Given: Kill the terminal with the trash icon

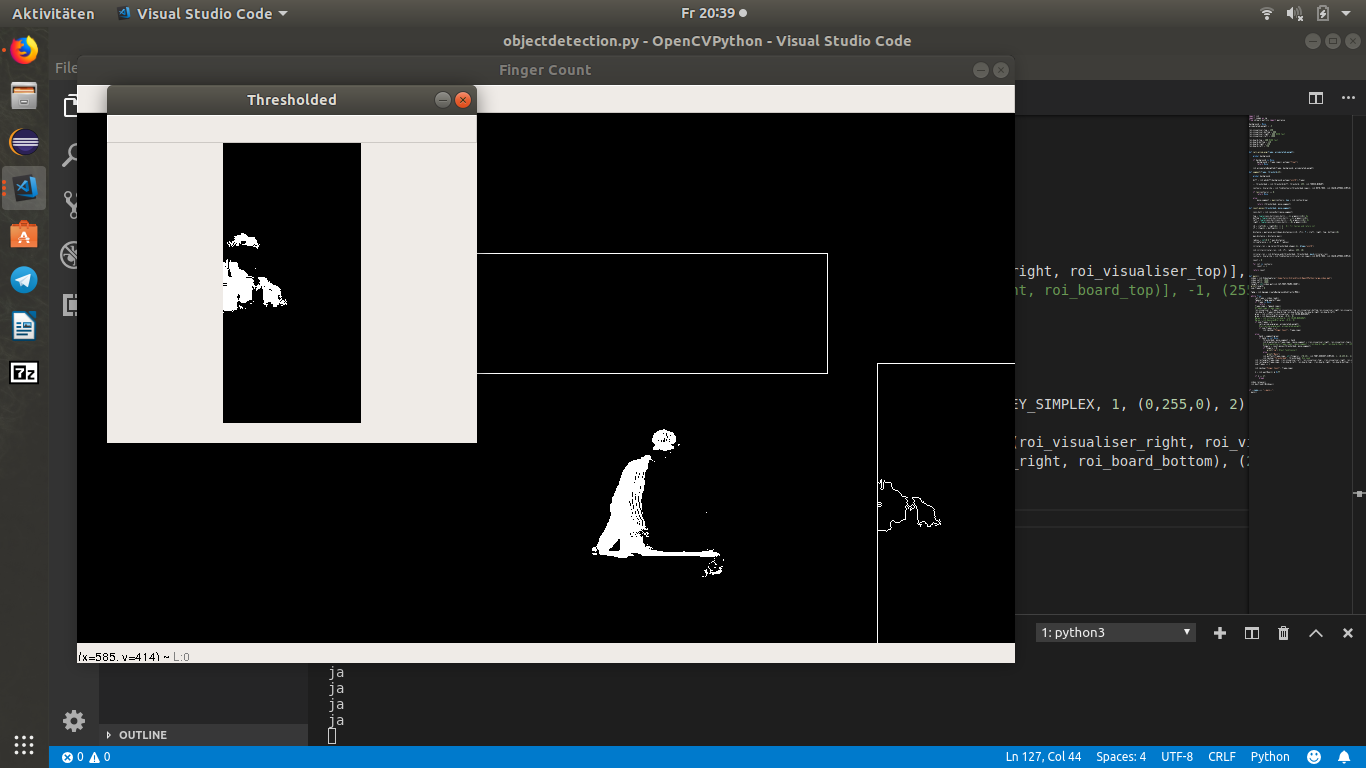Looking at the screenshot, I should click(x=1283, y=632).
